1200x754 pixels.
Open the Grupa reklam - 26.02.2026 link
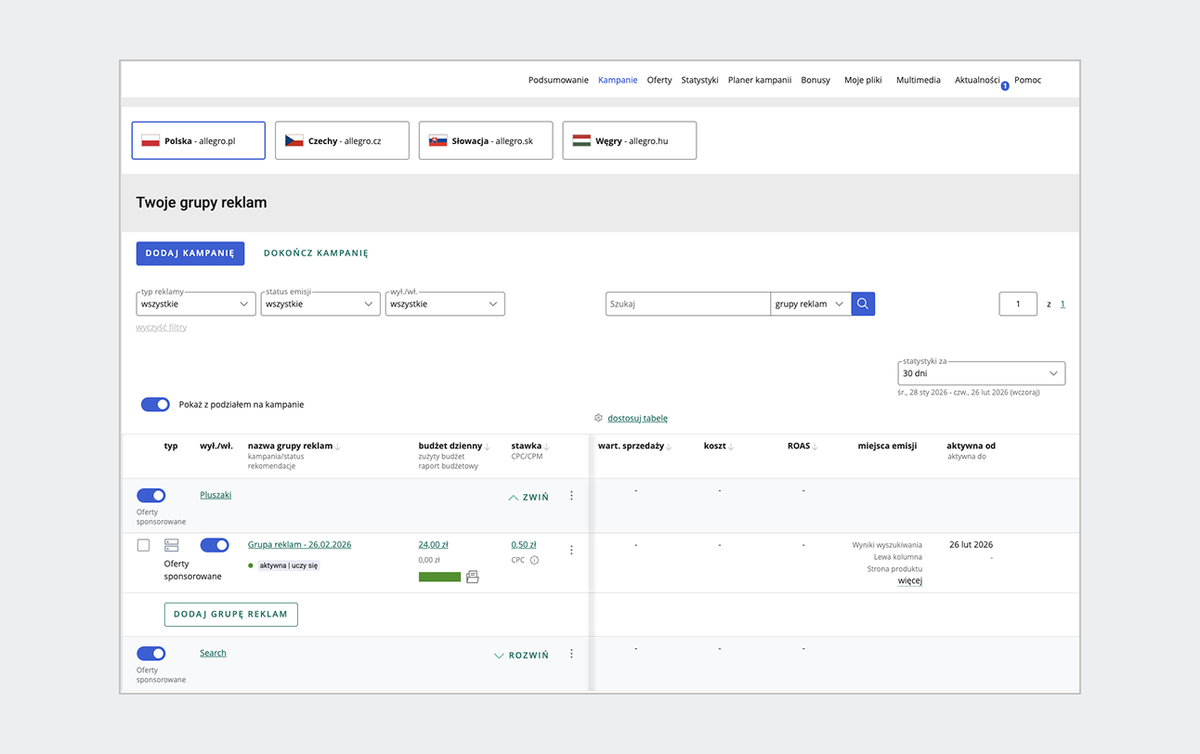tap(299, 545)
